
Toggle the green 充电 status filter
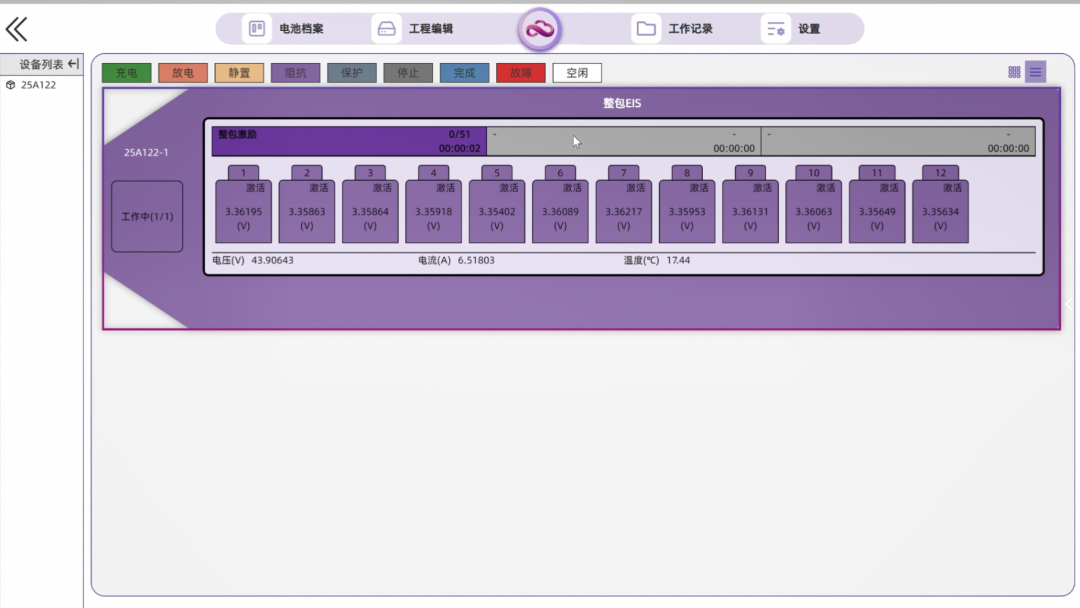pyautogui.click(x=127, y=73)
